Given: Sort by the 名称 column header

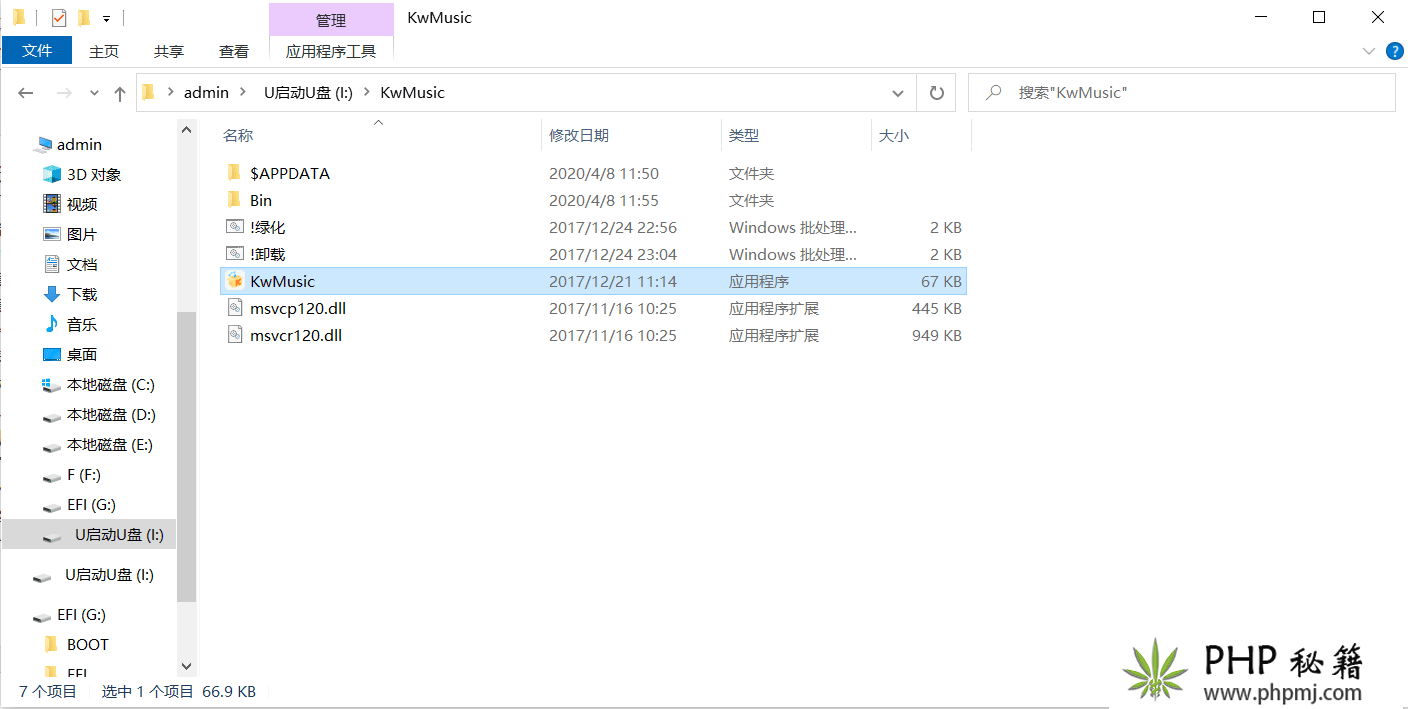Looking at the screenshot, I should point(238,135).
